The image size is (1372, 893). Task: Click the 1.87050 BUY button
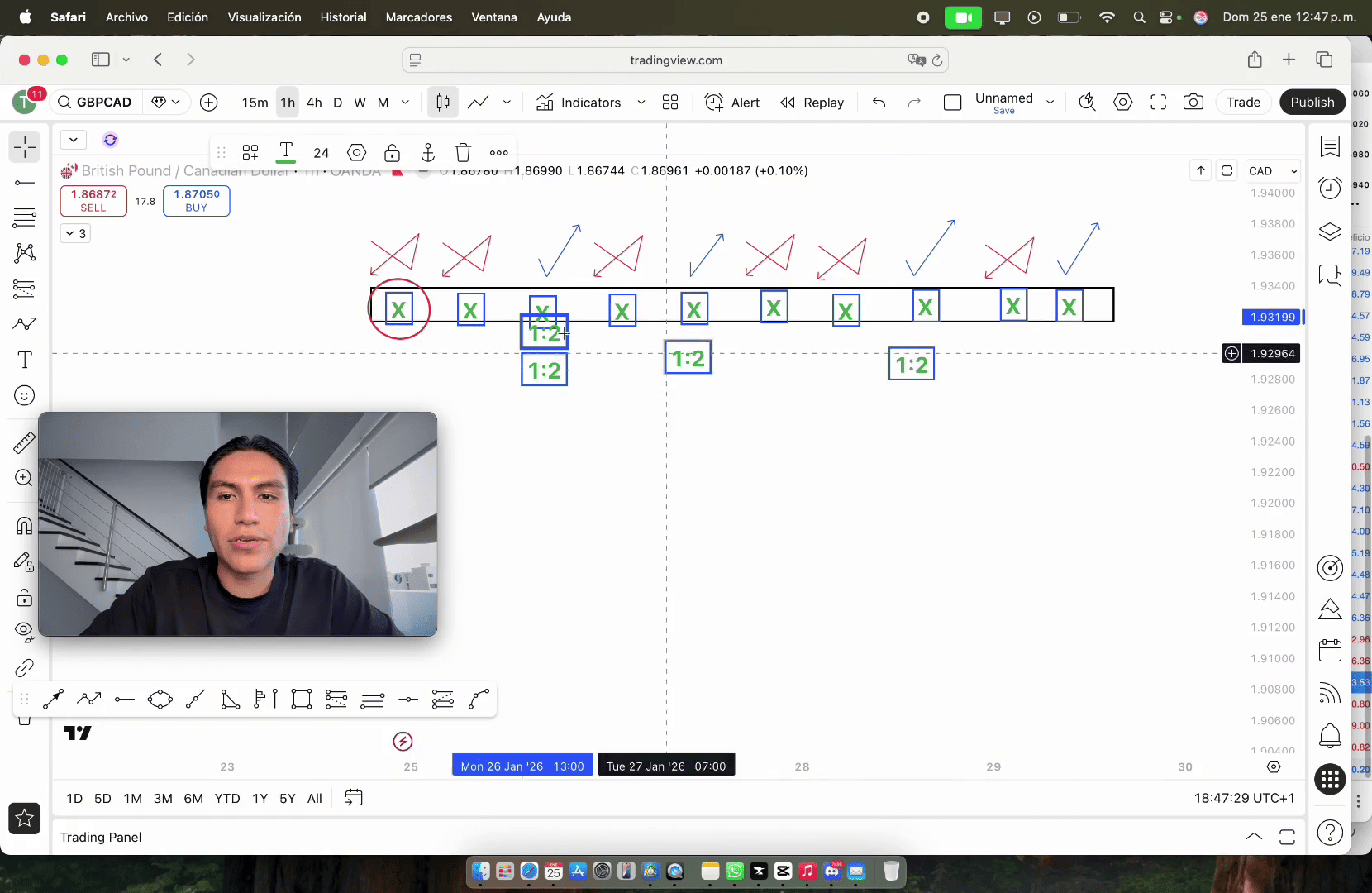(x=197, y=201)
